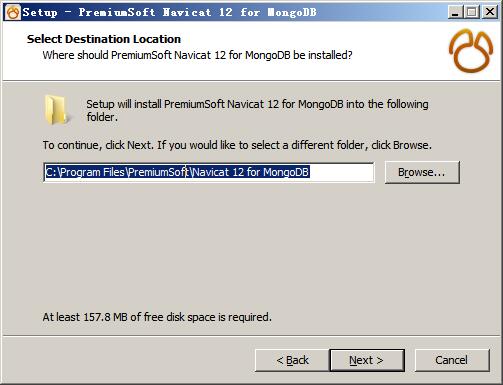503x385 pixels.
Task: Open folder picker with Browse button
Action: [422, 172]
